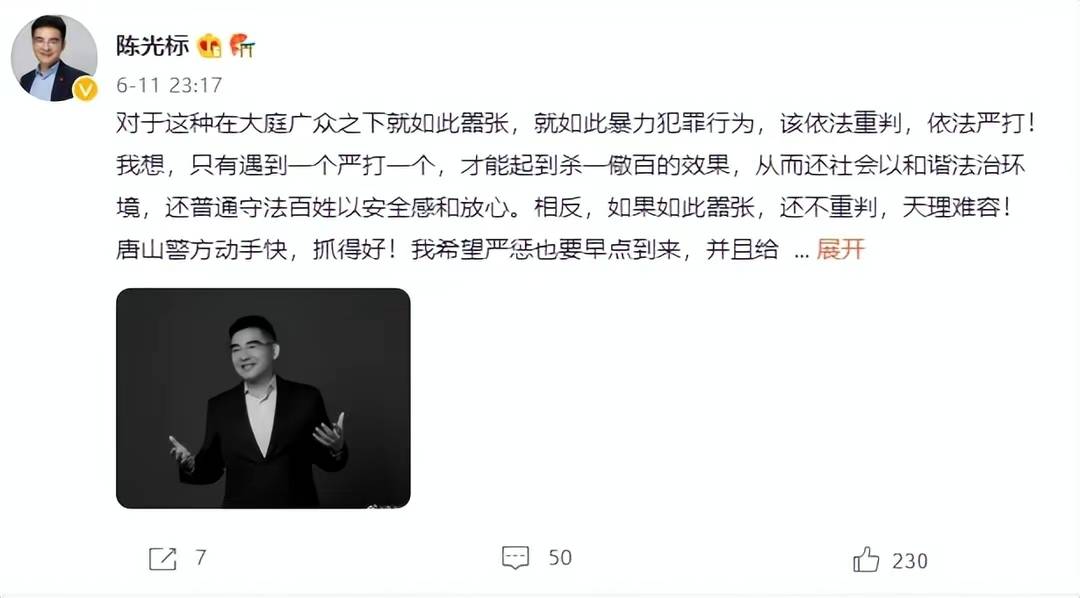Viewport: 1080px width, 598px height.
Task: Click the comment count 50
Action: (560, 557)
